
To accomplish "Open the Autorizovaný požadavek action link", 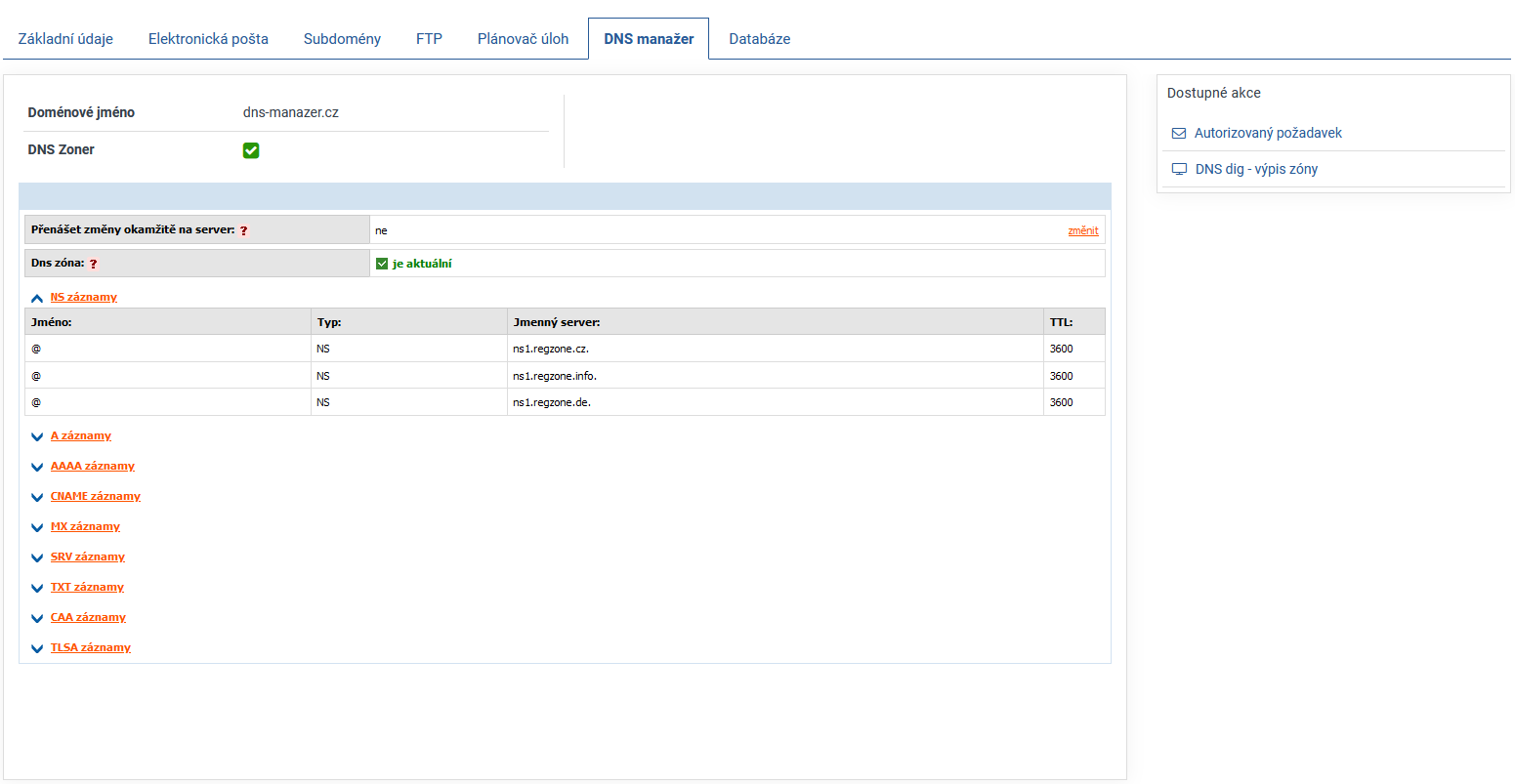I will point(1268,133).
